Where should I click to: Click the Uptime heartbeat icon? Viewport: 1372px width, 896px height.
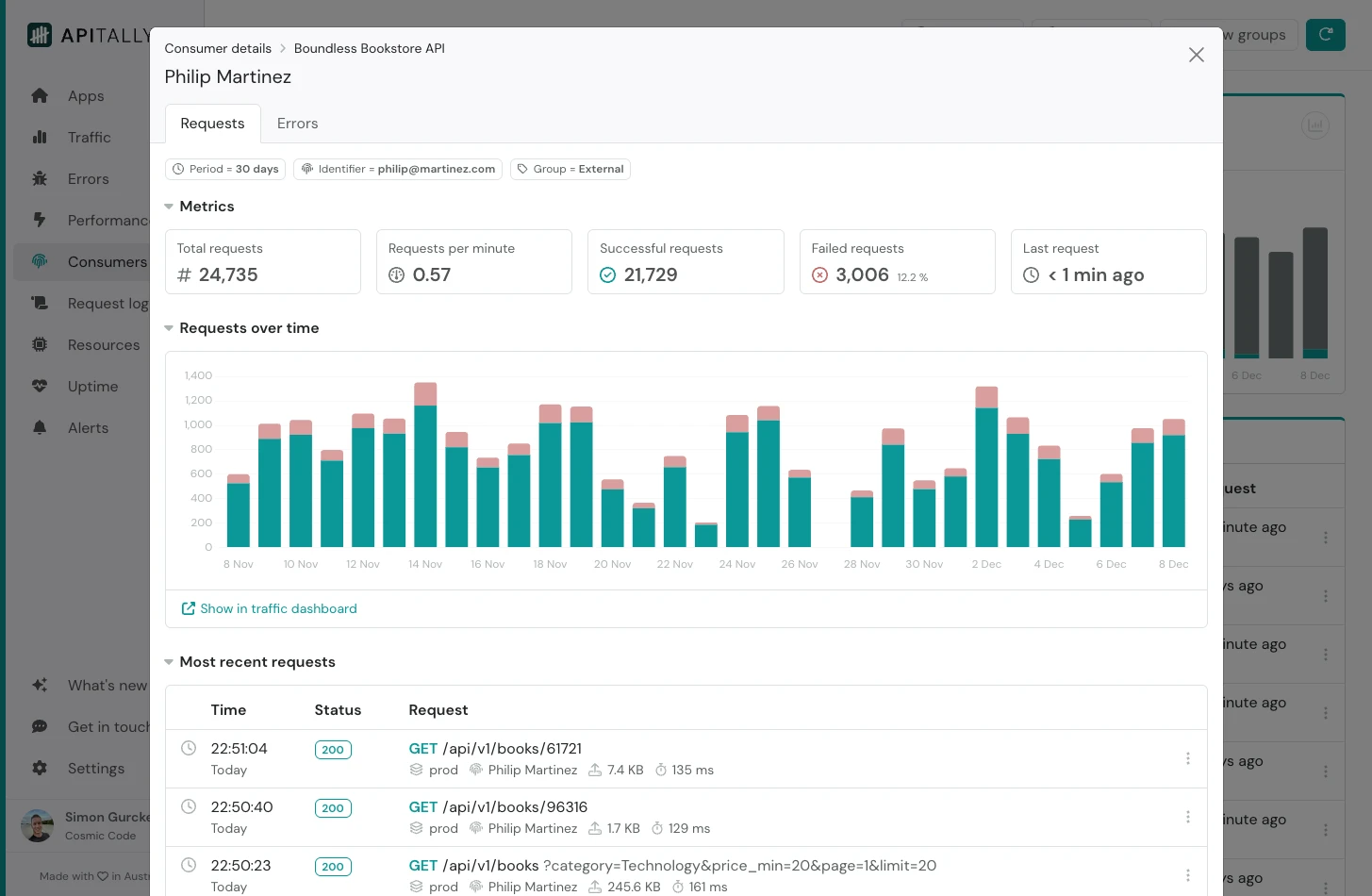click(40, 386)
